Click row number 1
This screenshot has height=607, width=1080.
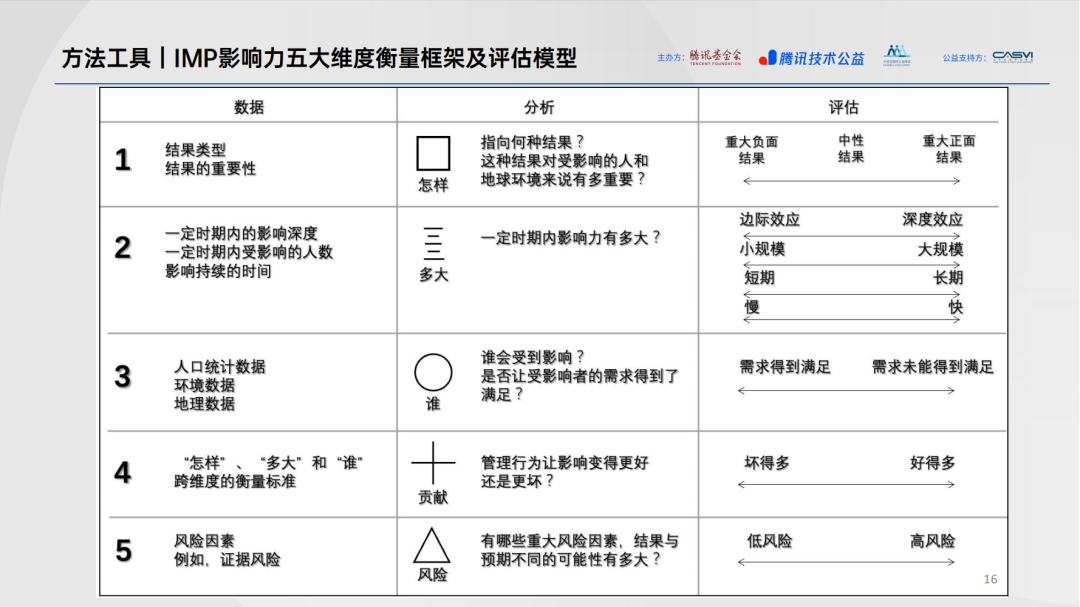pos(123,160)
